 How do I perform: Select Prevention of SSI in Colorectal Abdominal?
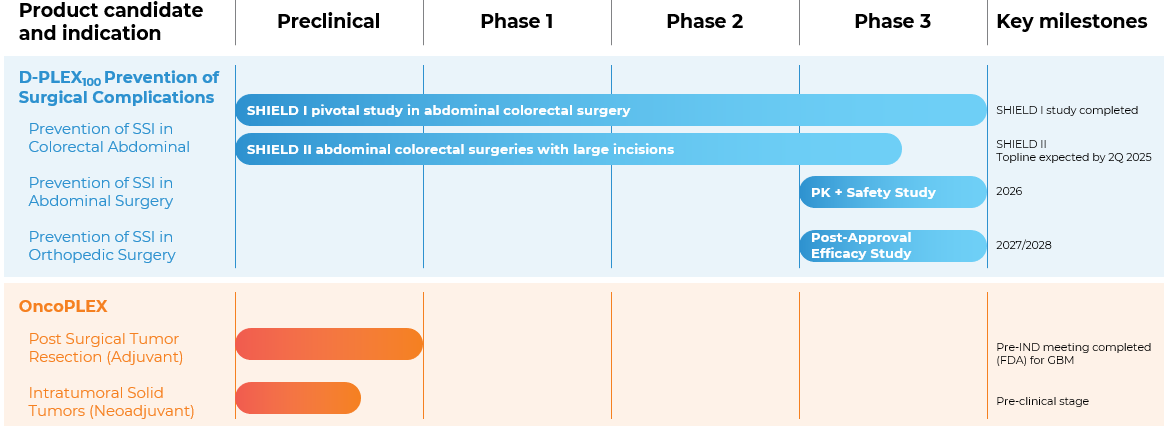tap(109, 138)
